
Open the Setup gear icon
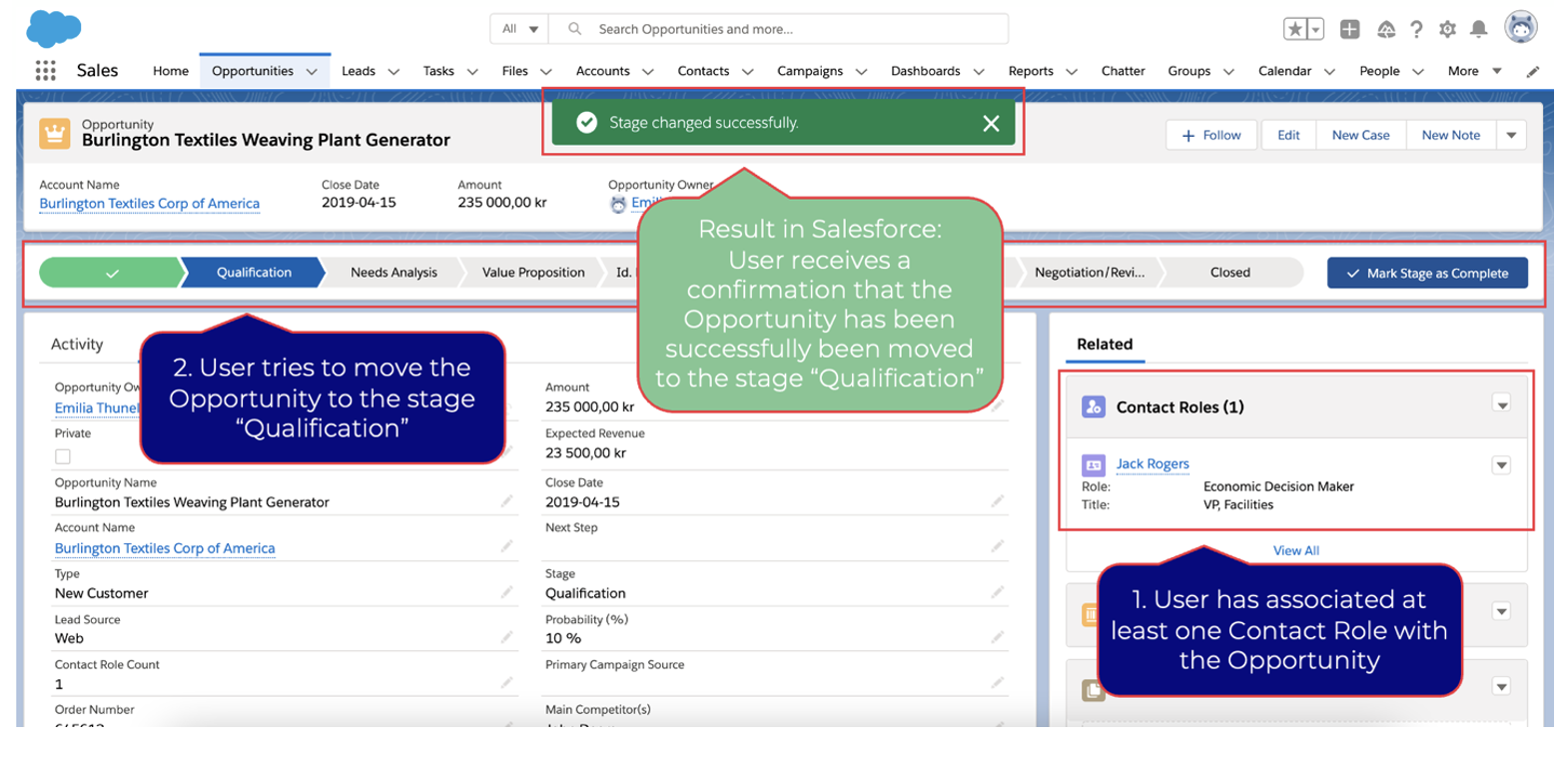click(1447, 29)
